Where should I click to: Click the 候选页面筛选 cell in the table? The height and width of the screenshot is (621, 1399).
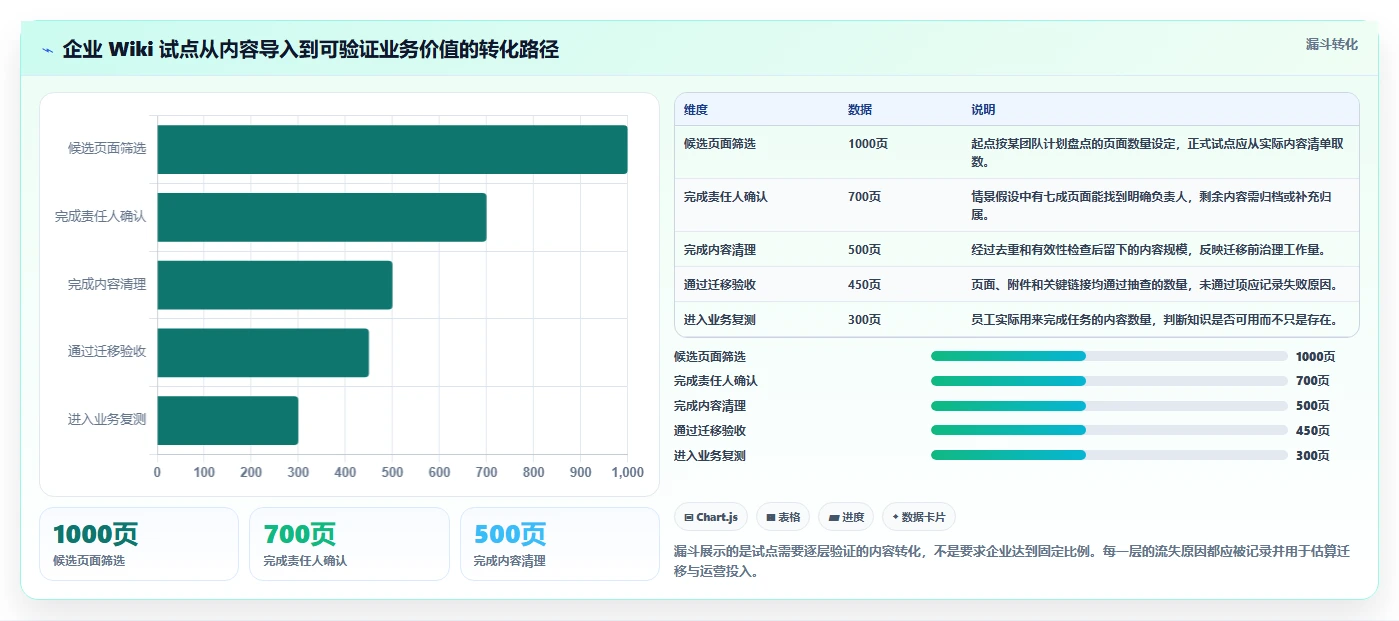pyautogui.click(x=720, y=144)
